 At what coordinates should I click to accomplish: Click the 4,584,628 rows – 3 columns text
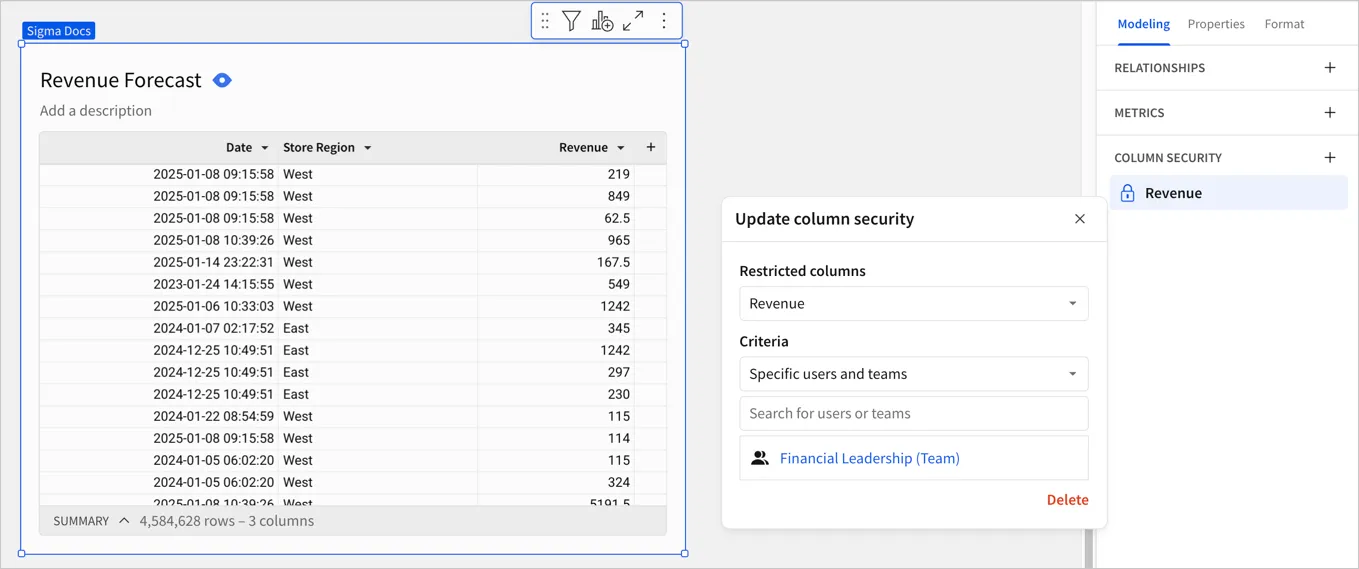click(x=227, y=521)
